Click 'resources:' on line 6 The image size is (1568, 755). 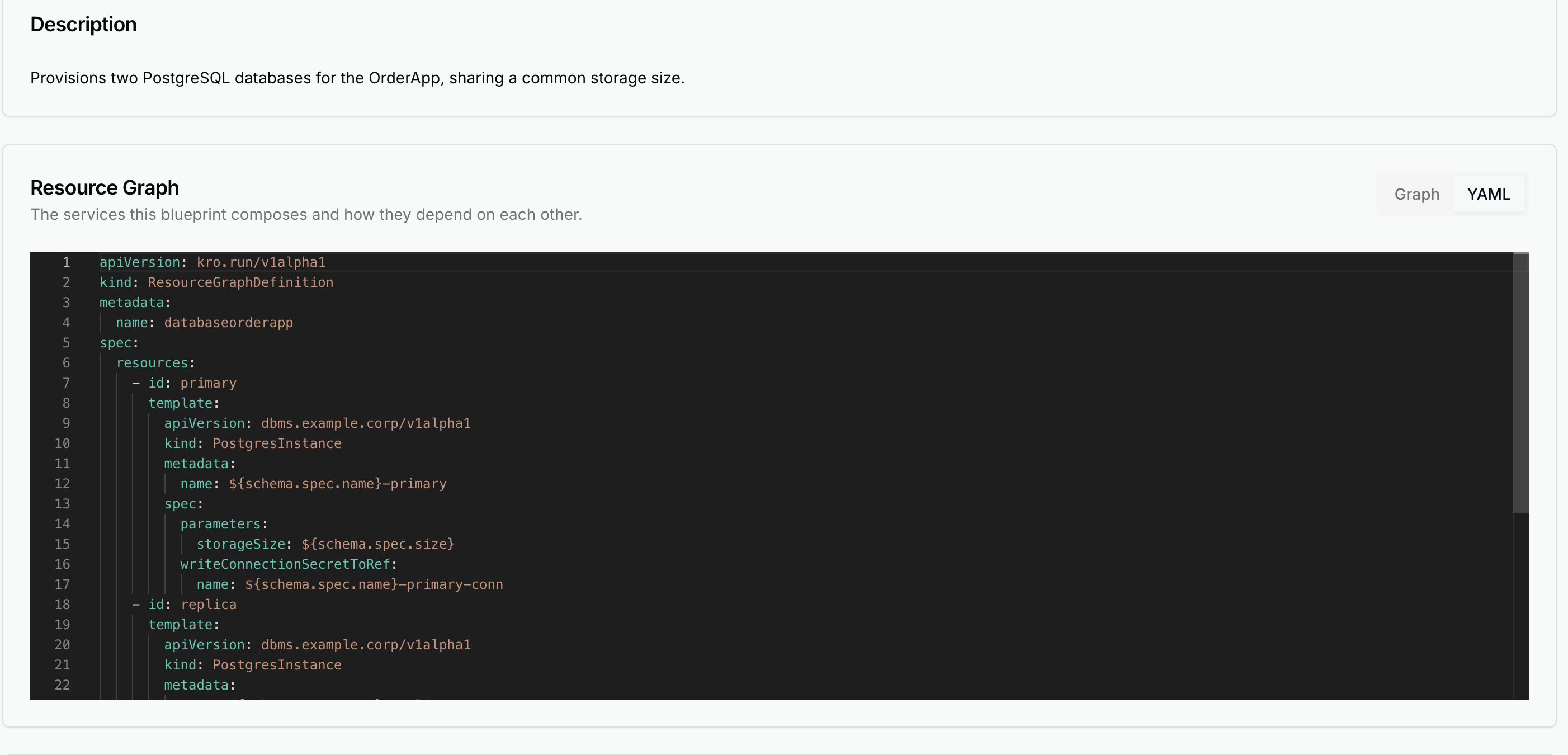point(155,362)
